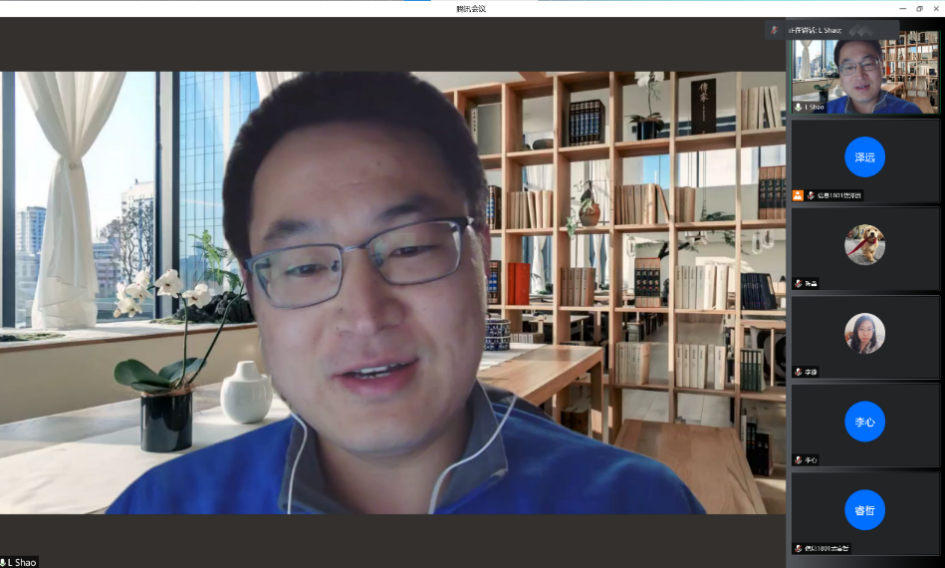The image size is (945, 568).
Task: Click the muted mic icon on dog avatar tile
Action: pos(798,283)
